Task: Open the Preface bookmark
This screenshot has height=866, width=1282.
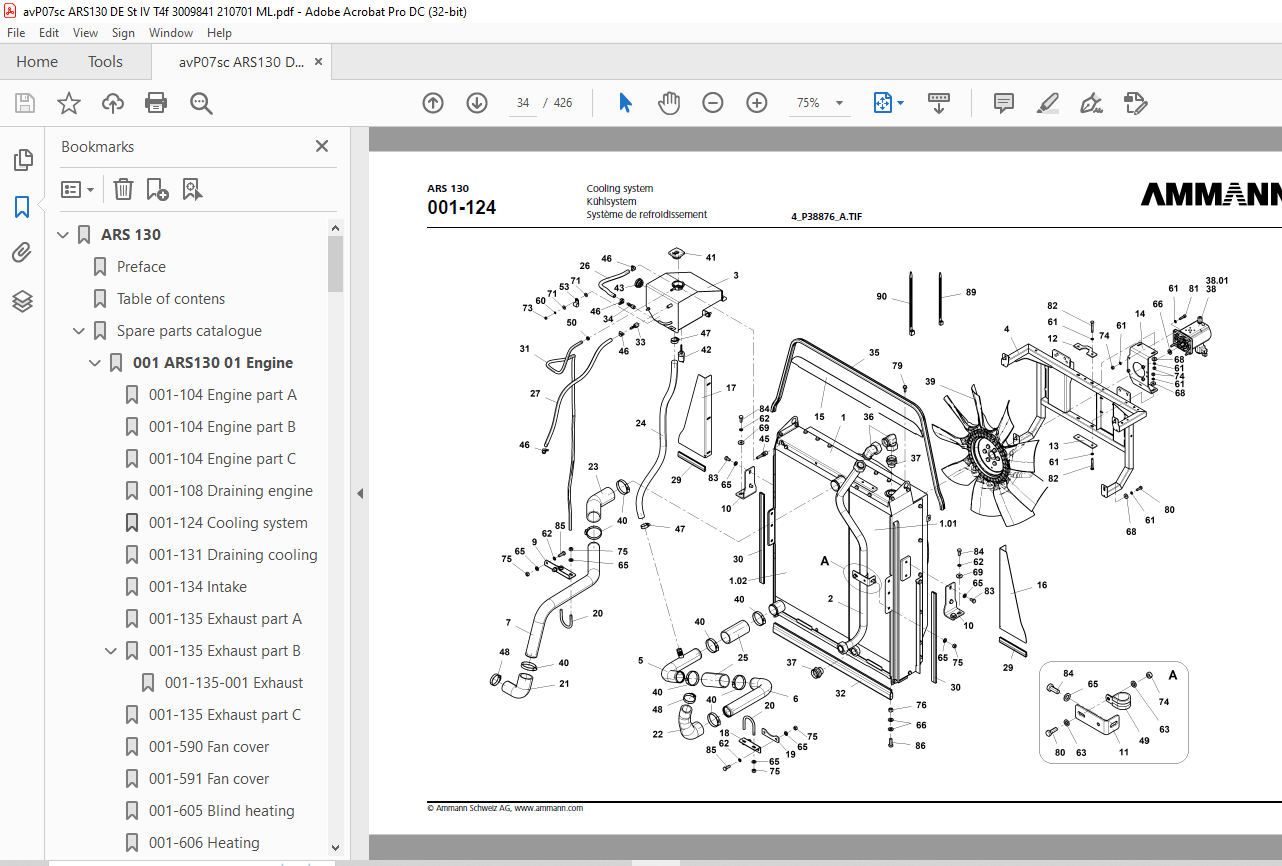Action: coord(141,267)
